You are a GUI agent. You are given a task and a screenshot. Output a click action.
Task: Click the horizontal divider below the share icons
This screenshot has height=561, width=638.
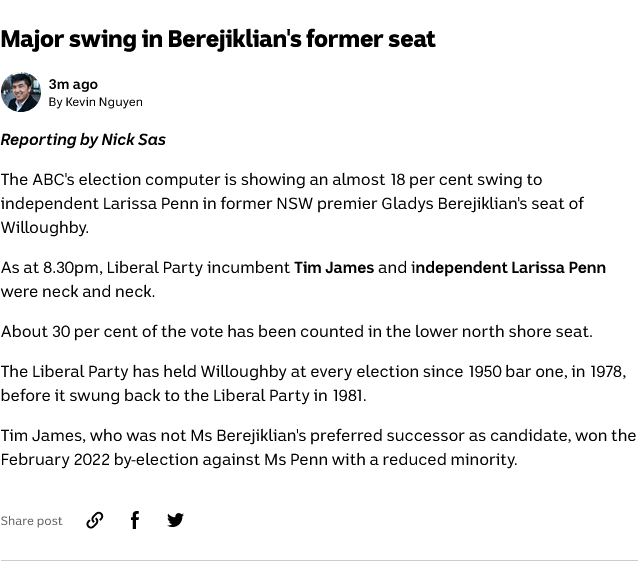point(319,560)
